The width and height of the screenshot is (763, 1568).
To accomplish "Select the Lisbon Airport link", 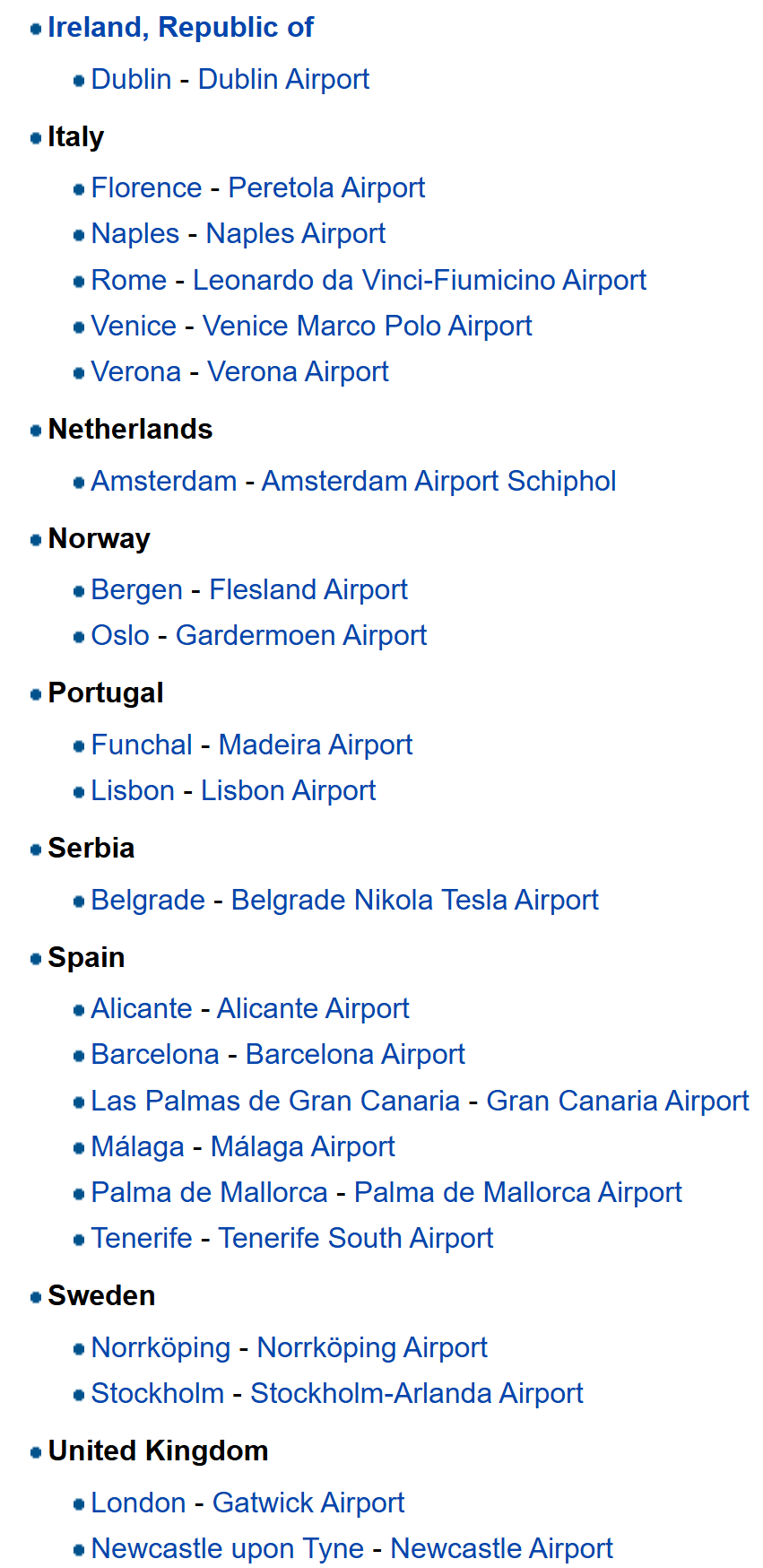I will pyautogui.click(x=288, y=791).
